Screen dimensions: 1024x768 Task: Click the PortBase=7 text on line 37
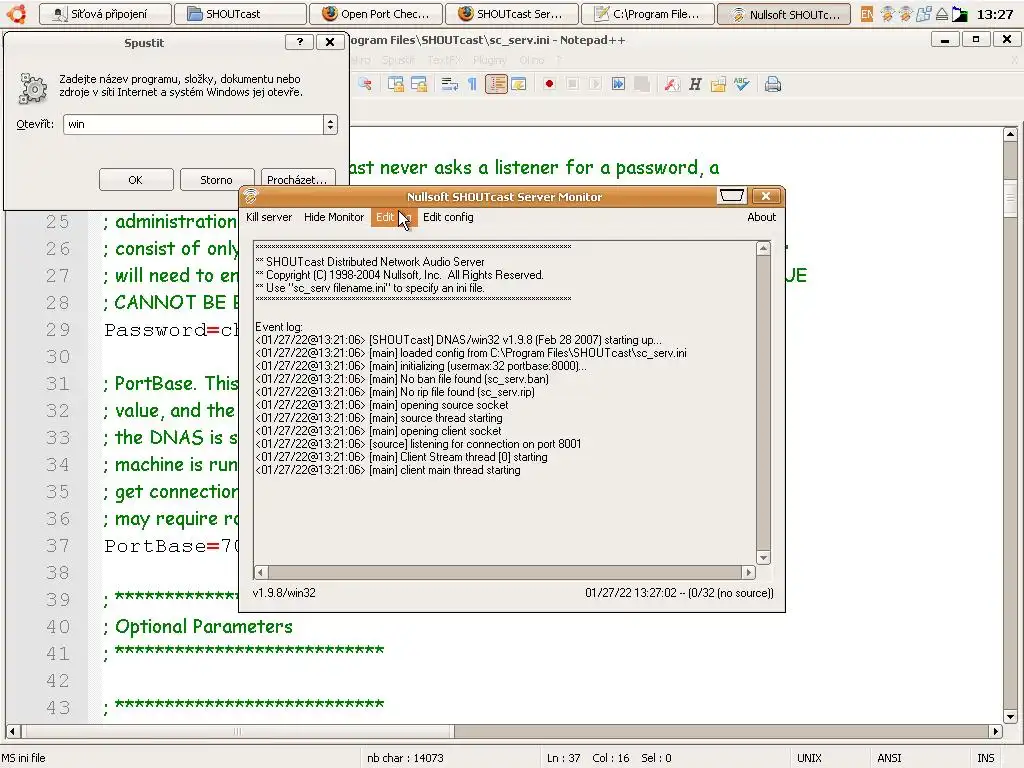point(172,545)
